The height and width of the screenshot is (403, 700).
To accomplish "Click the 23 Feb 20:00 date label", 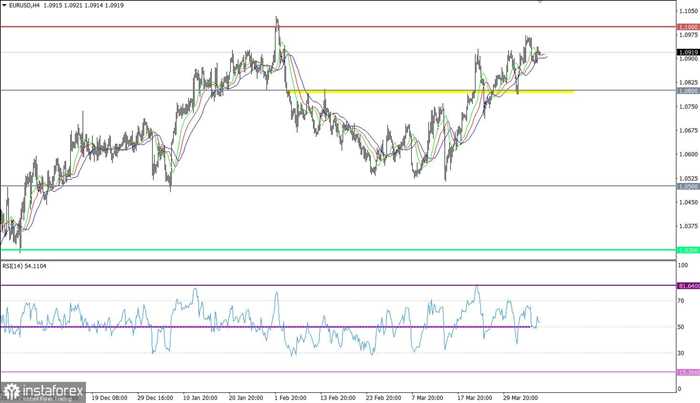I will (383, 398).
